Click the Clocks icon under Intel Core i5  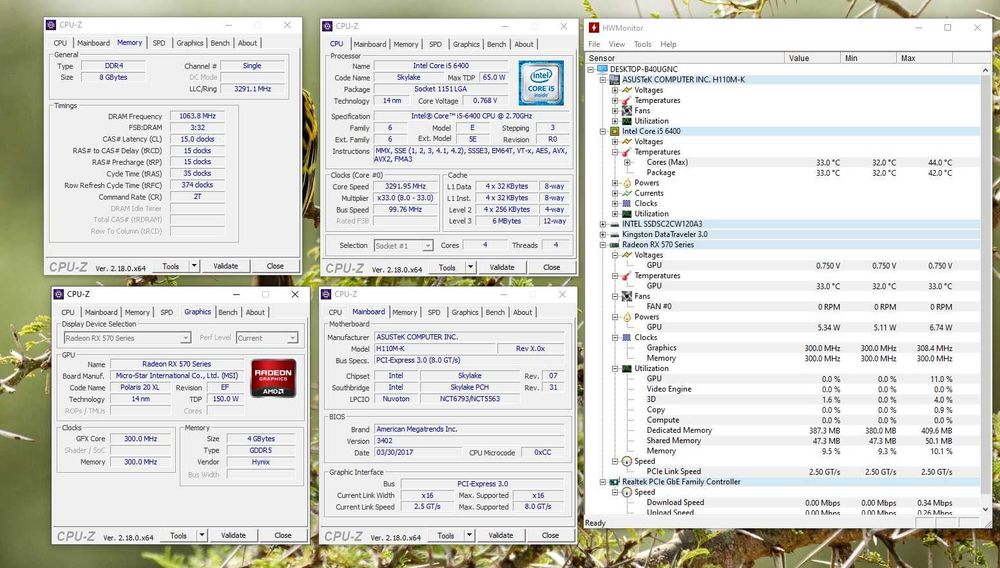(x=626, y=203)
